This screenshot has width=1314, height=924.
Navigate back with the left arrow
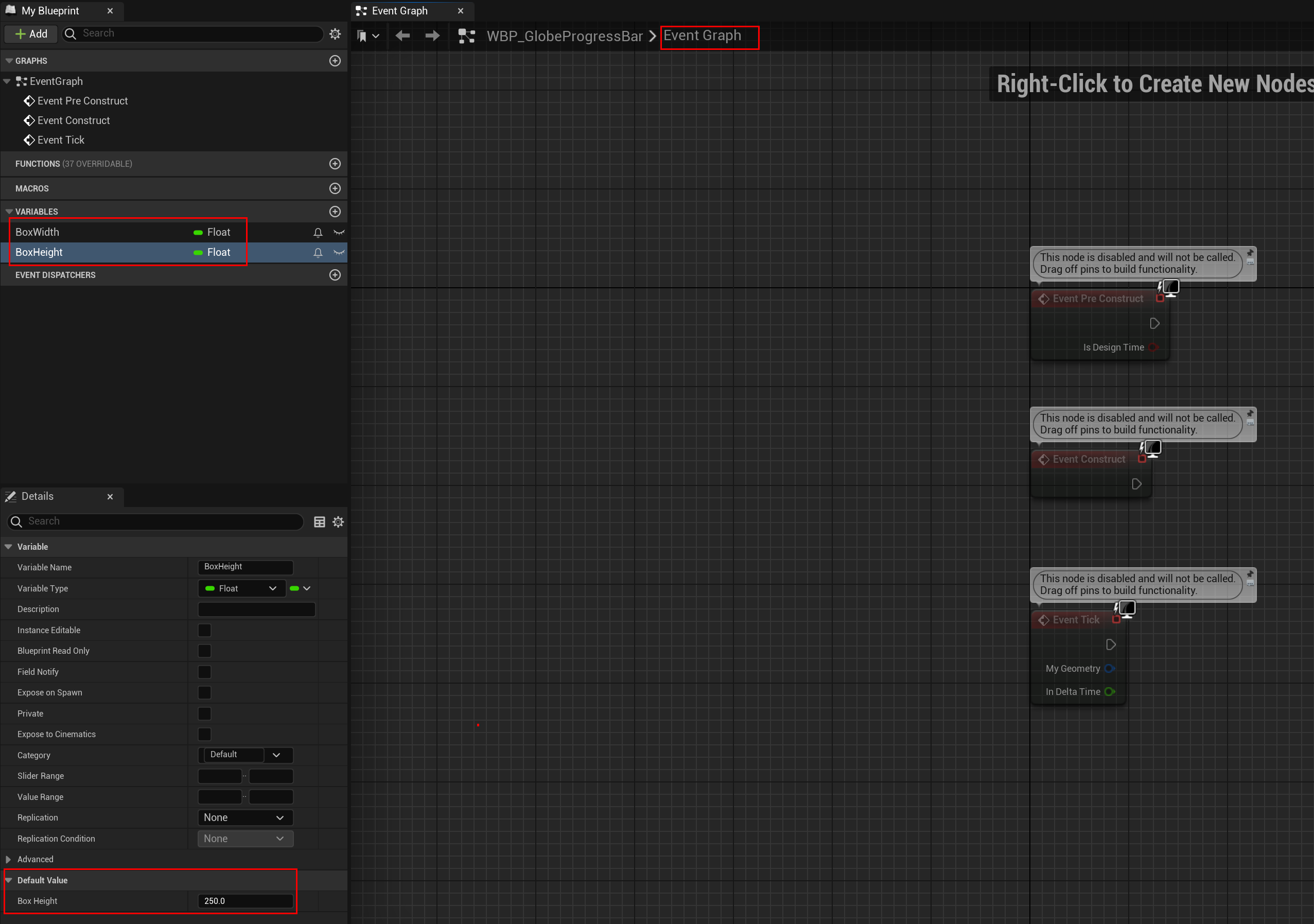(x=402, y=36)
